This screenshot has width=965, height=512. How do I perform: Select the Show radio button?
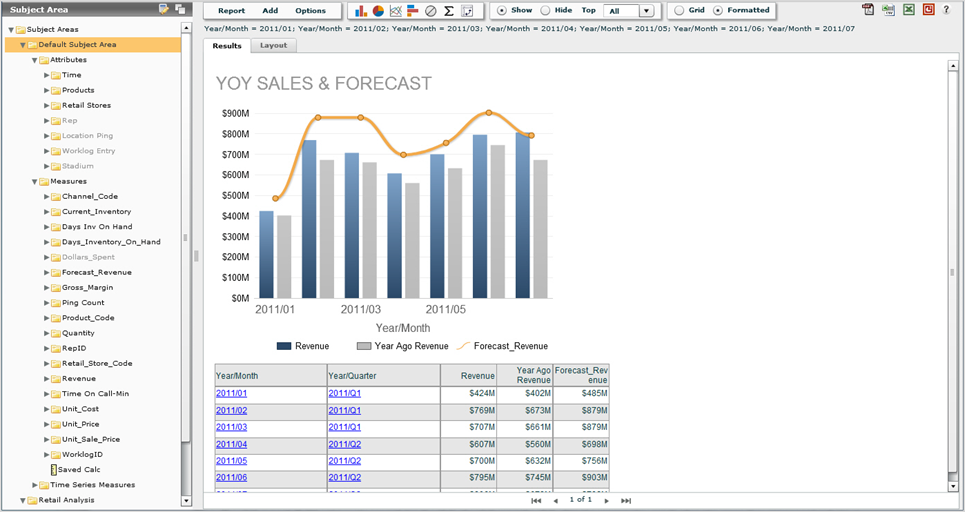coord(502,10)
